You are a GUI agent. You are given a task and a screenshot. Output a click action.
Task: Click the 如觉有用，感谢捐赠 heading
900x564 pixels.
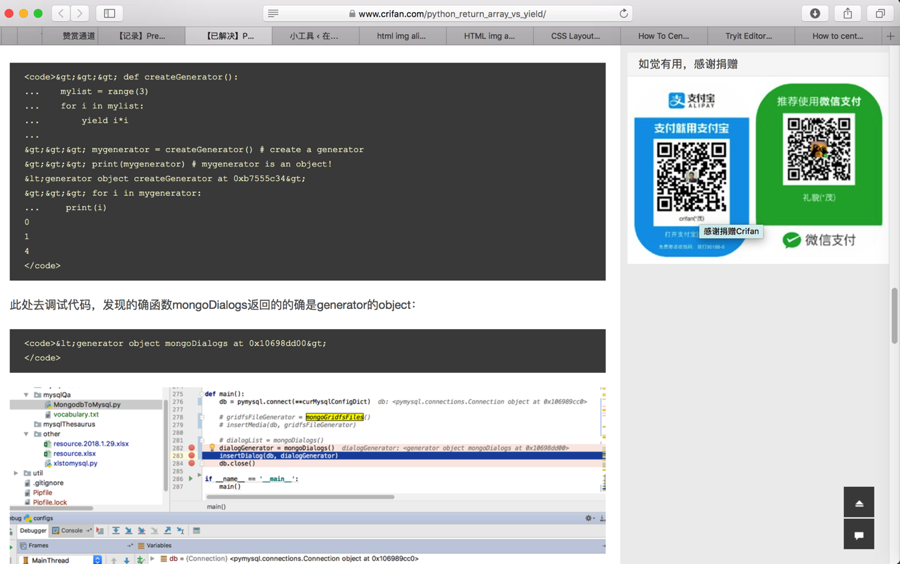tap(688, 64)
